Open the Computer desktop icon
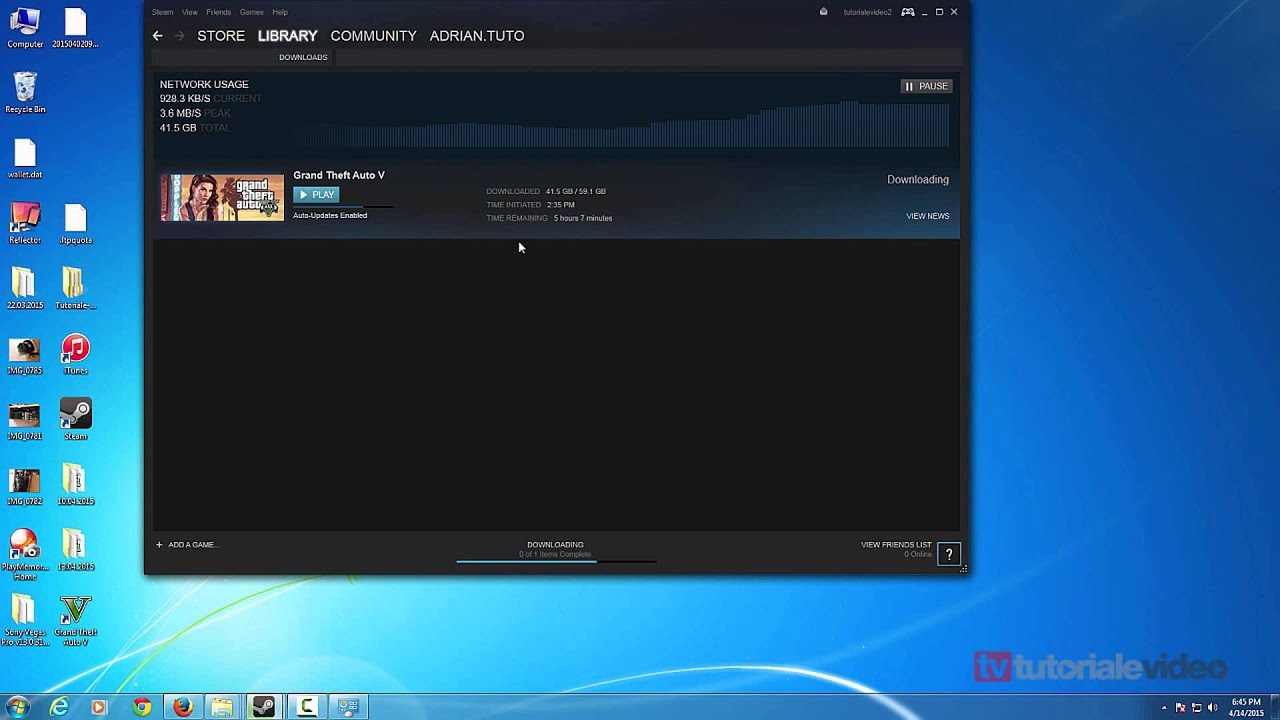 pos(25,28)
